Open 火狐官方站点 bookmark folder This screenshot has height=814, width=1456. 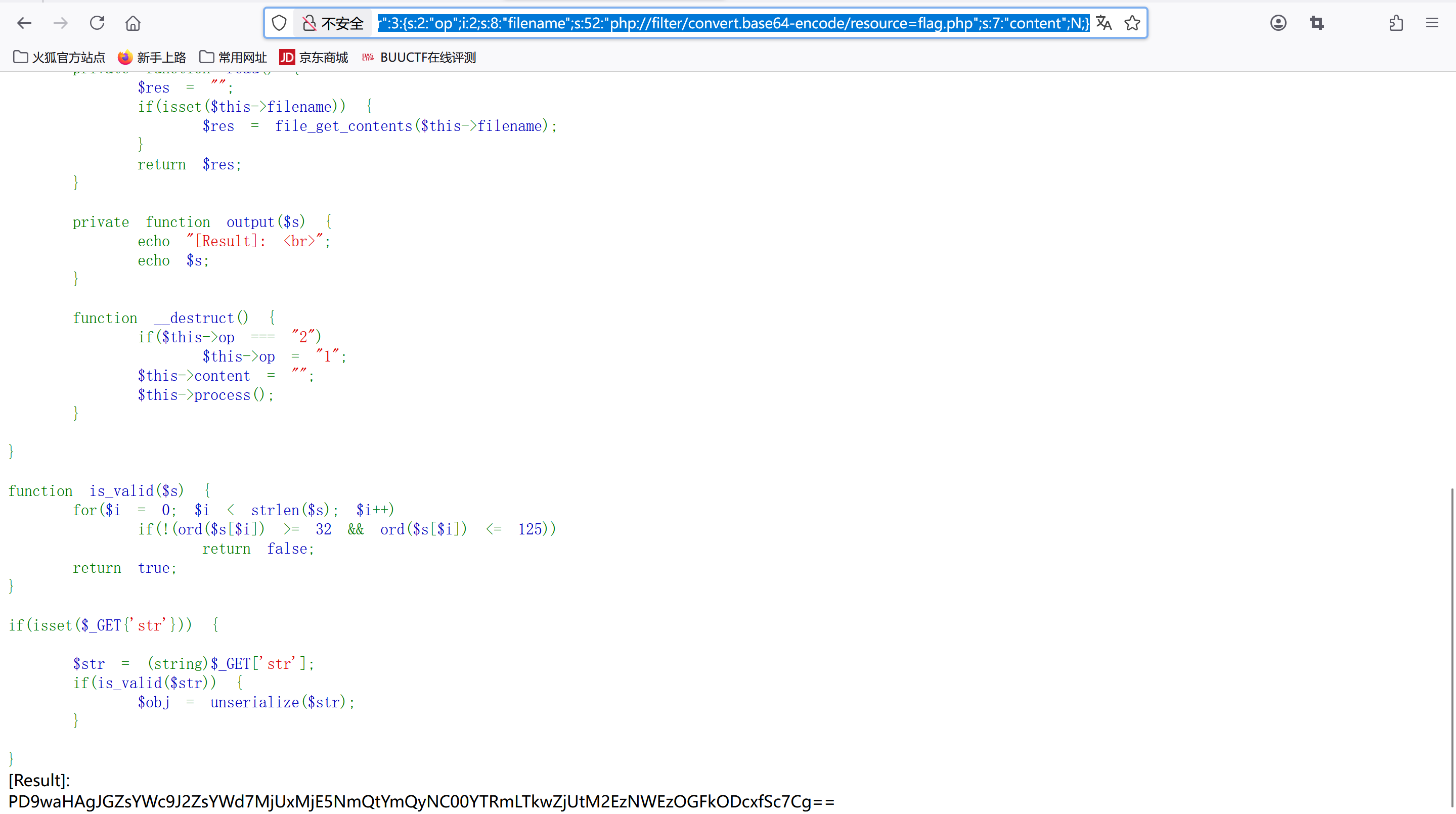click(59, 58)
